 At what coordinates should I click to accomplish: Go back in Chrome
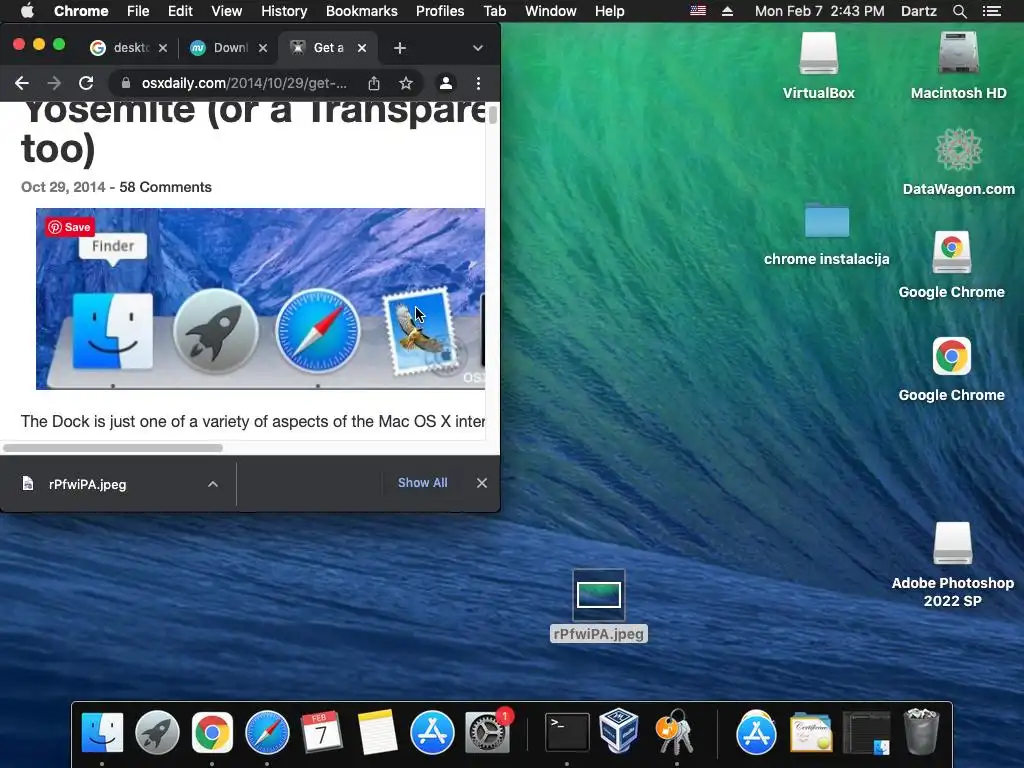[22, 83]
